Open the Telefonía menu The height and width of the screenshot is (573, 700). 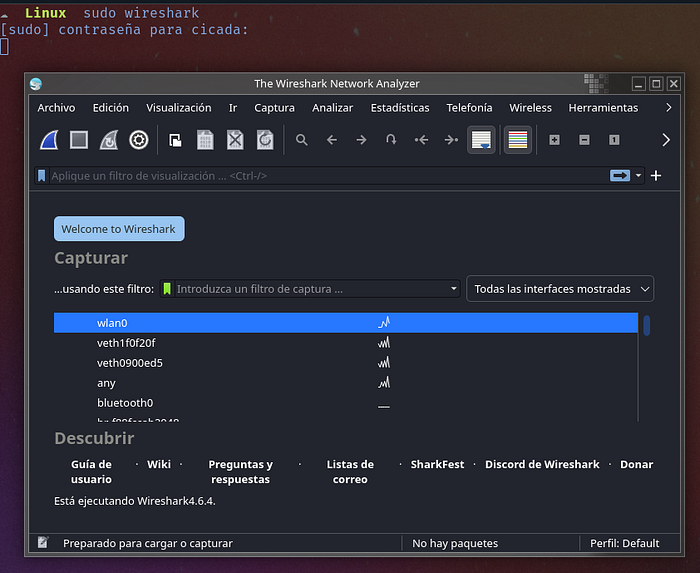pyautogui.click(x=469, y=108)
